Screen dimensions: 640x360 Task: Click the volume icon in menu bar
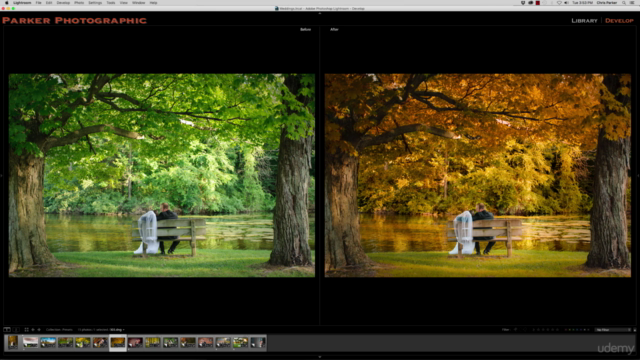coord(566,2)
